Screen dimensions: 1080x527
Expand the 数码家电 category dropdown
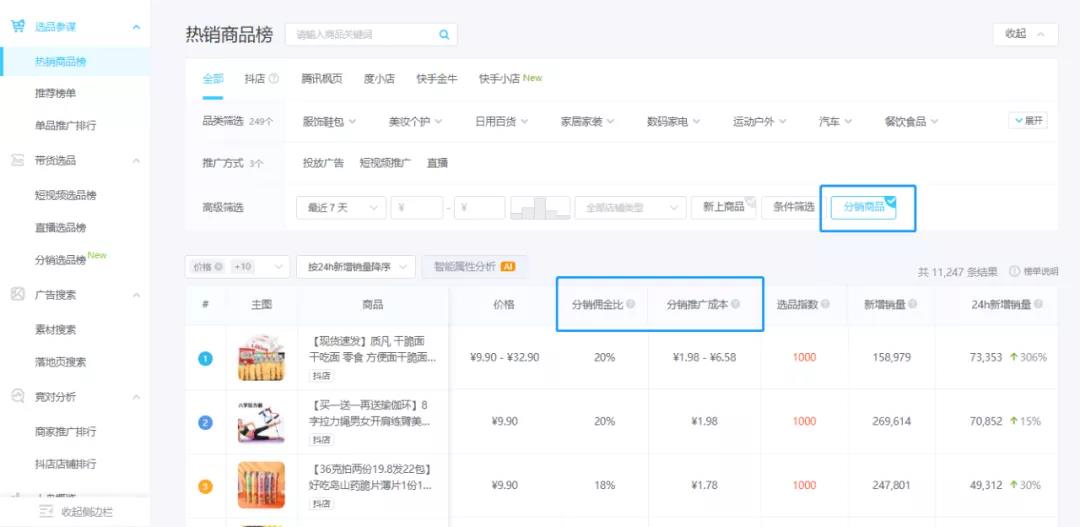point(674,122)
